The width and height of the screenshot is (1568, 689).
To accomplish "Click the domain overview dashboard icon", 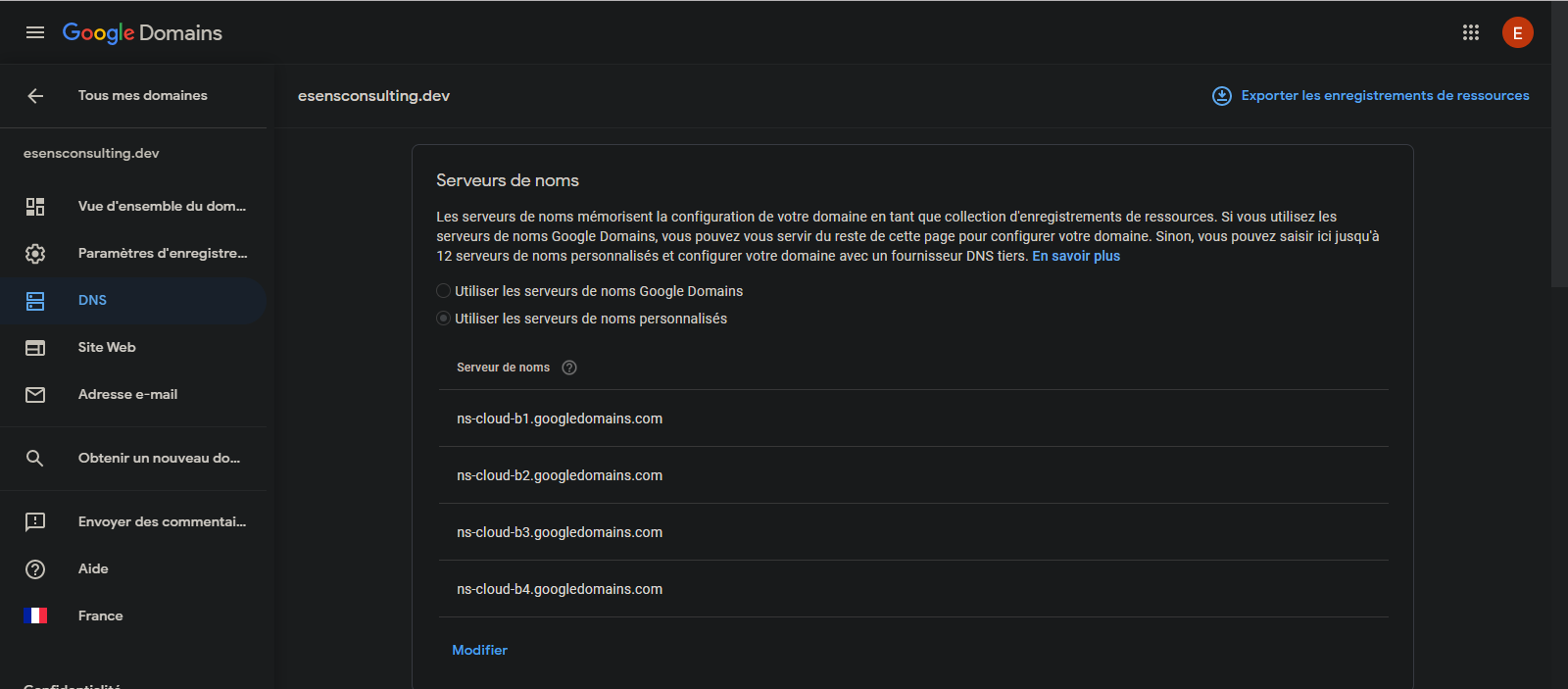I will point(35,206).
